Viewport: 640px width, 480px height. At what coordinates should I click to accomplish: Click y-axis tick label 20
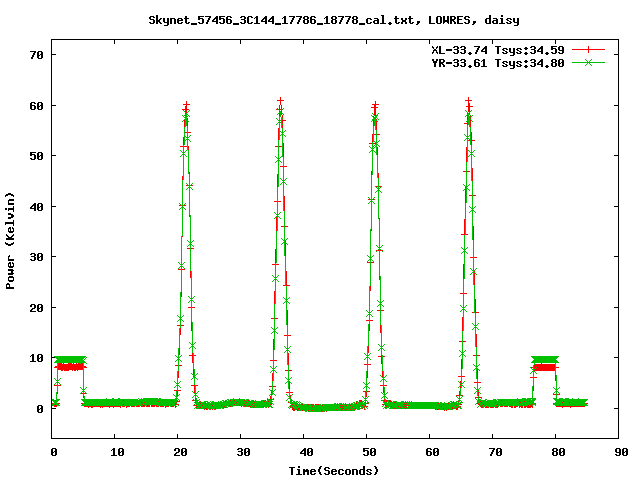[36, 308]
